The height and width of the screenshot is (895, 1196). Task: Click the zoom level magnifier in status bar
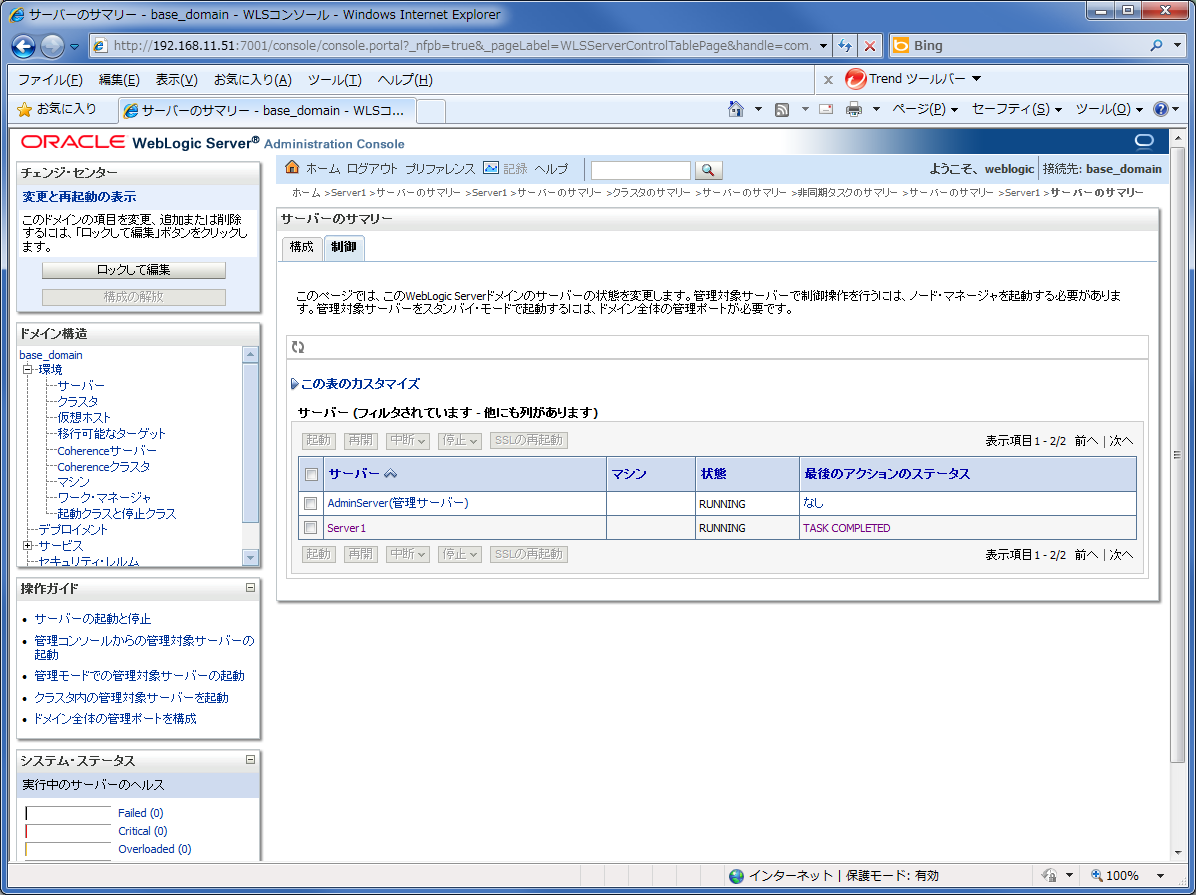point(1097,875)
